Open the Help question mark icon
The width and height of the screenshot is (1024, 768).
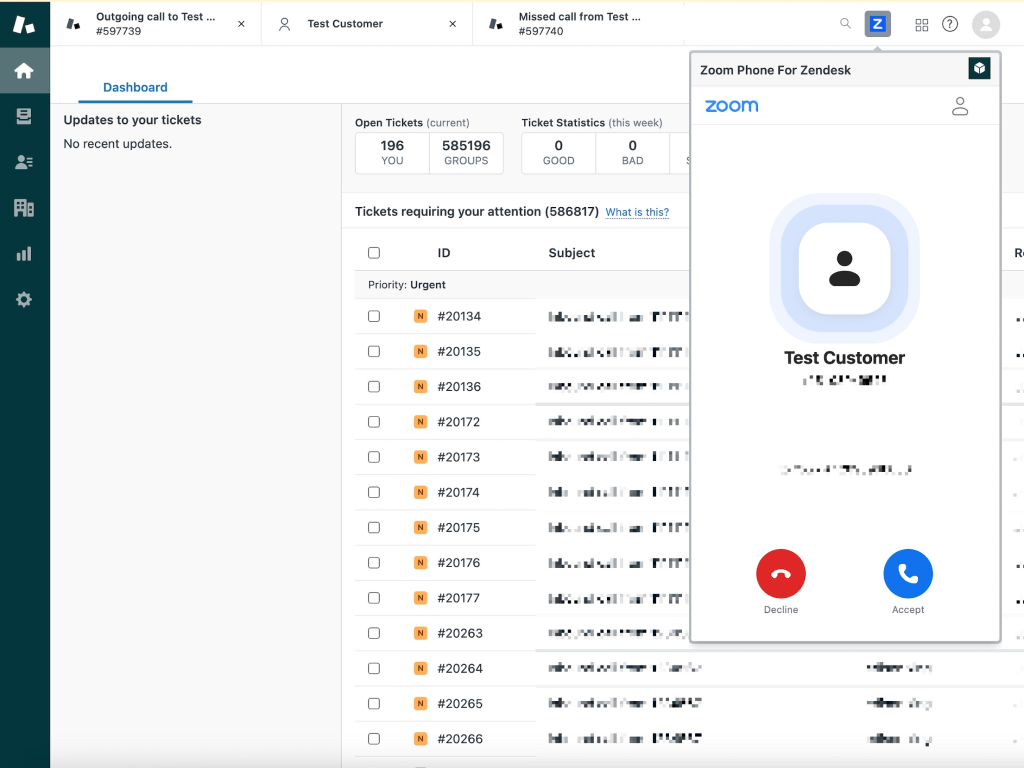(x=950, y=24)
